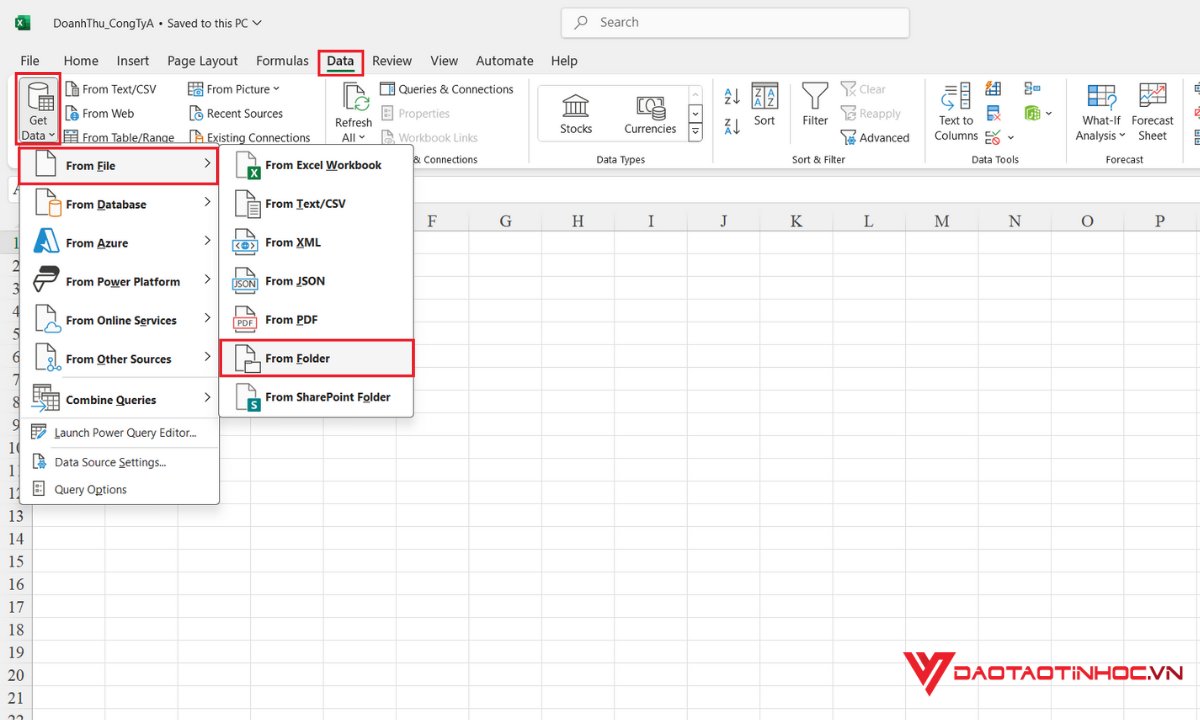Switch to the Review tab
Viewport: 1200px width, 720px height.
pyautogui.click(x=392, y=61)
